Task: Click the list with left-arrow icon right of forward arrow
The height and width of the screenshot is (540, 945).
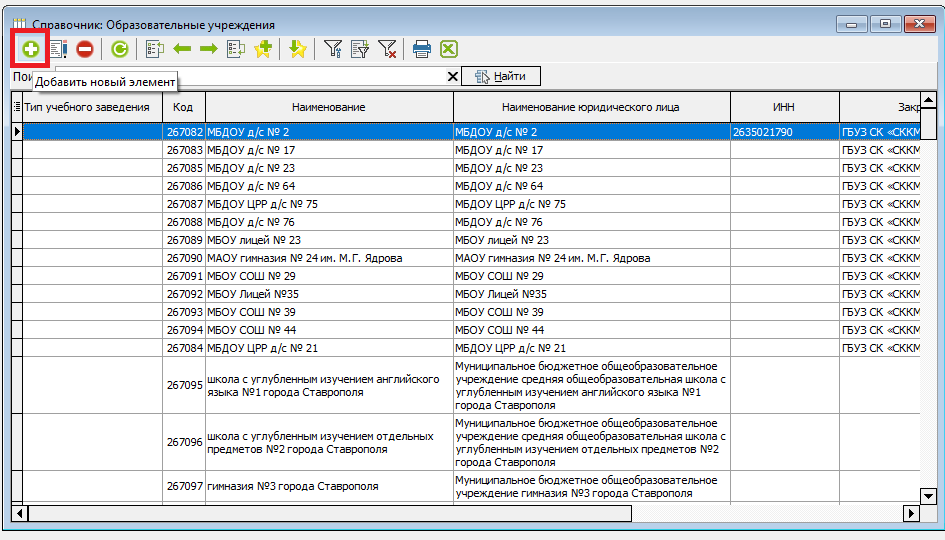Action: click(236, 49)
